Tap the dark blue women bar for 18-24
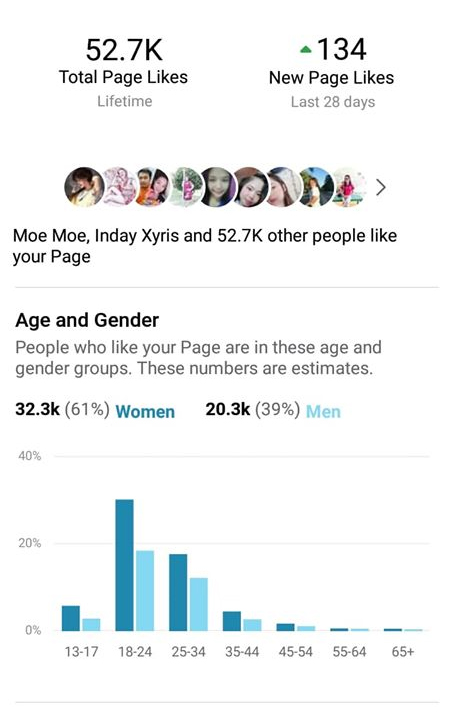 tap(124, 565)
